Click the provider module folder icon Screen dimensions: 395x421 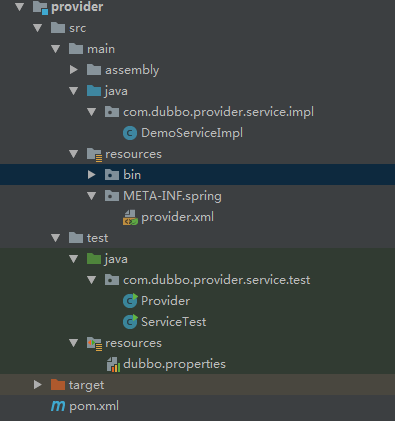pos(40,7)
